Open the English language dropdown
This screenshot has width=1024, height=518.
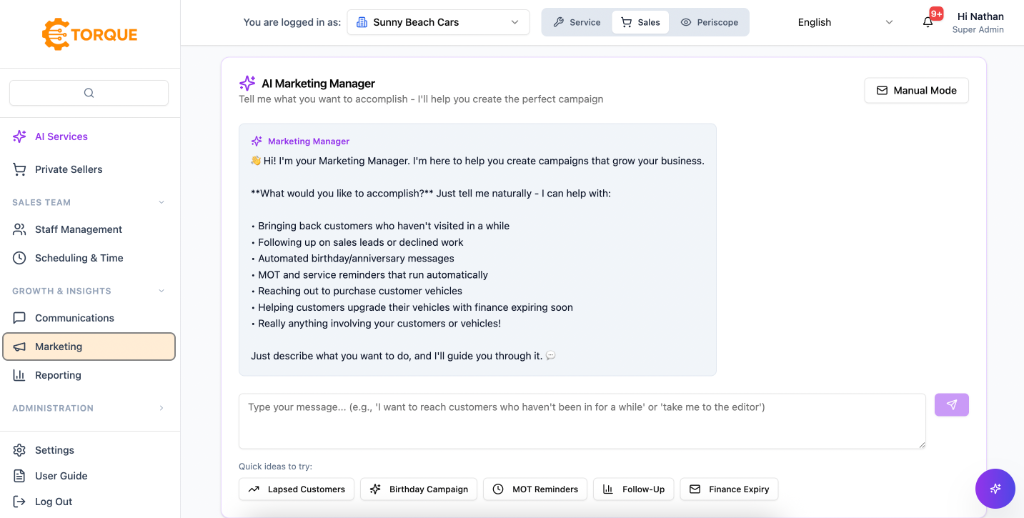pyautogui.click(x=844, y=22)
